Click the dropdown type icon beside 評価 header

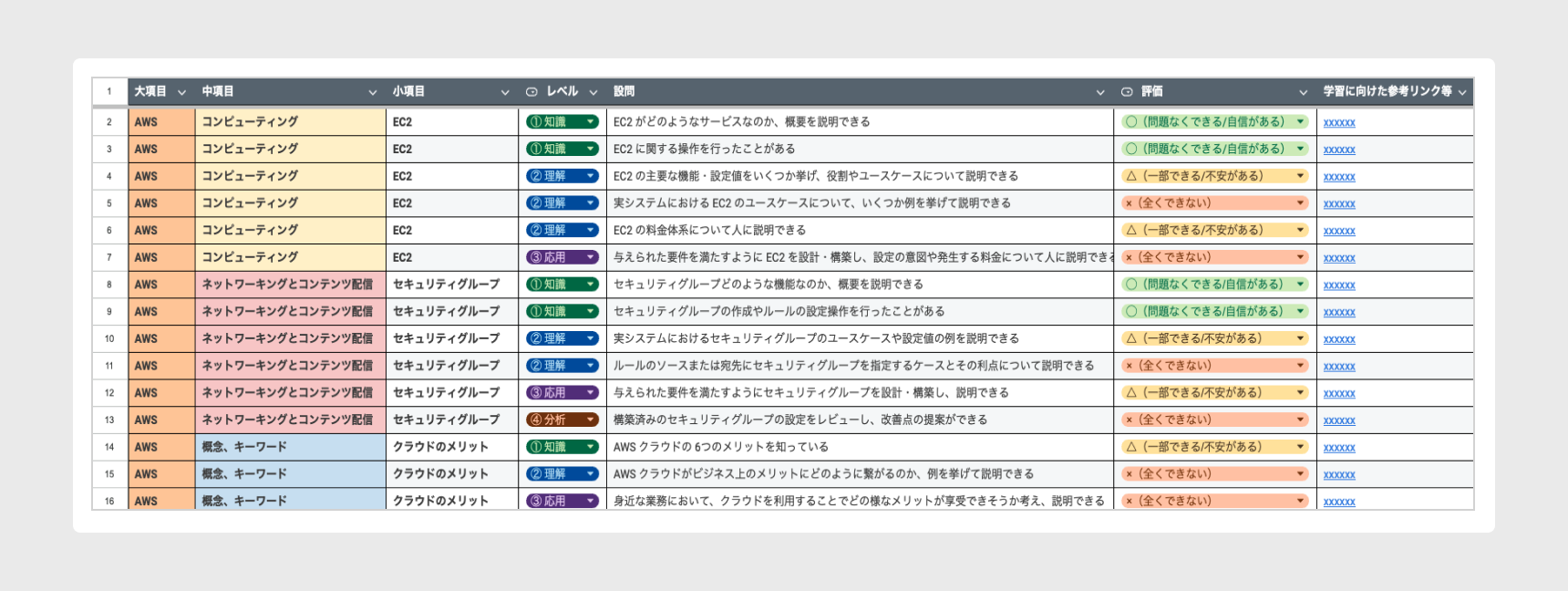pyautogui.click(x=1127, y=92)
